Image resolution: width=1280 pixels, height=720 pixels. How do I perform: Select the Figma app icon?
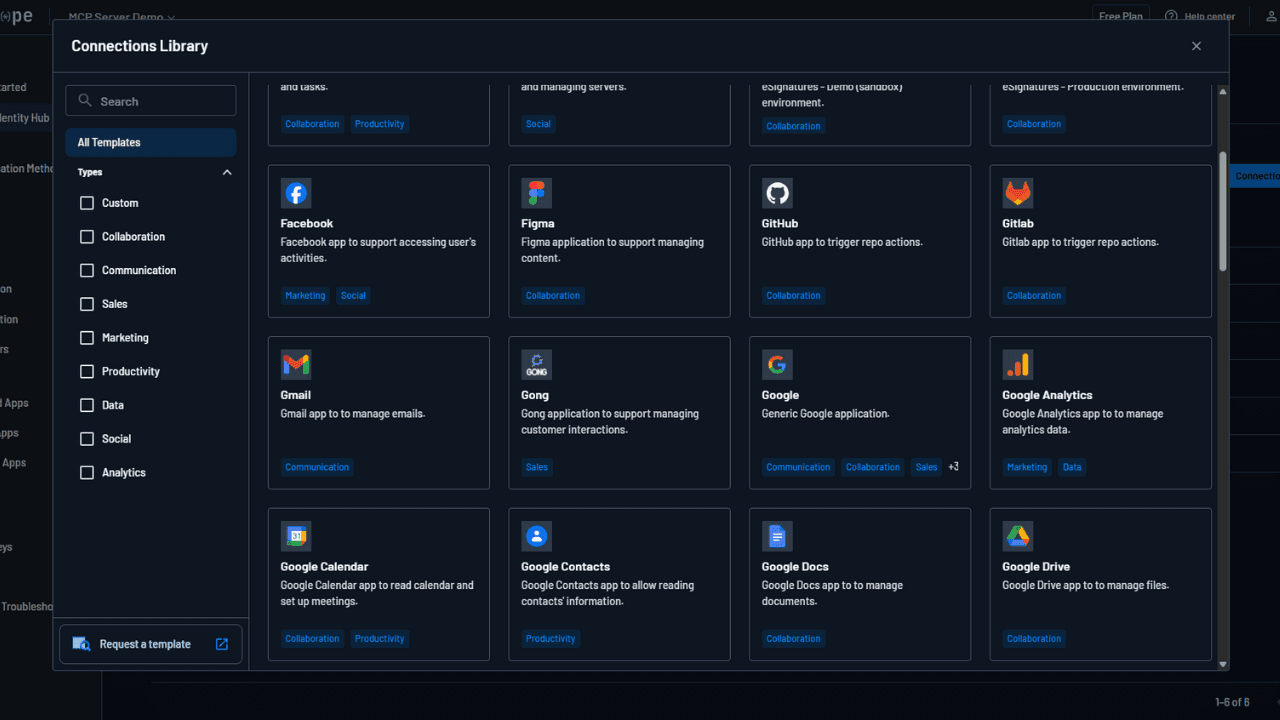(536, 193)
